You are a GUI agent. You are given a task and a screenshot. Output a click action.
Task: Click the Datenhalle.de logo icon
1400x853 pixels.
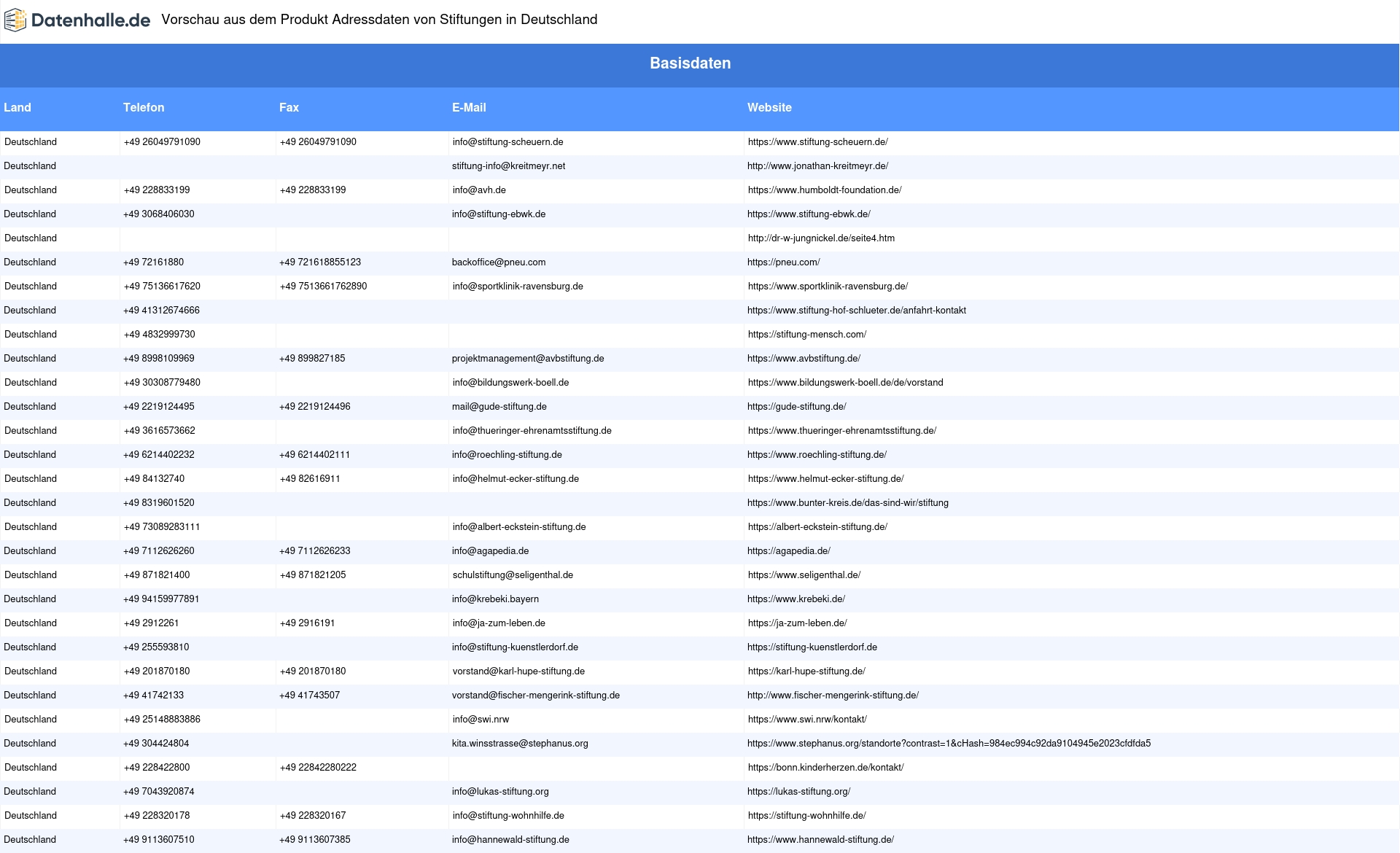tap(15, 20)
